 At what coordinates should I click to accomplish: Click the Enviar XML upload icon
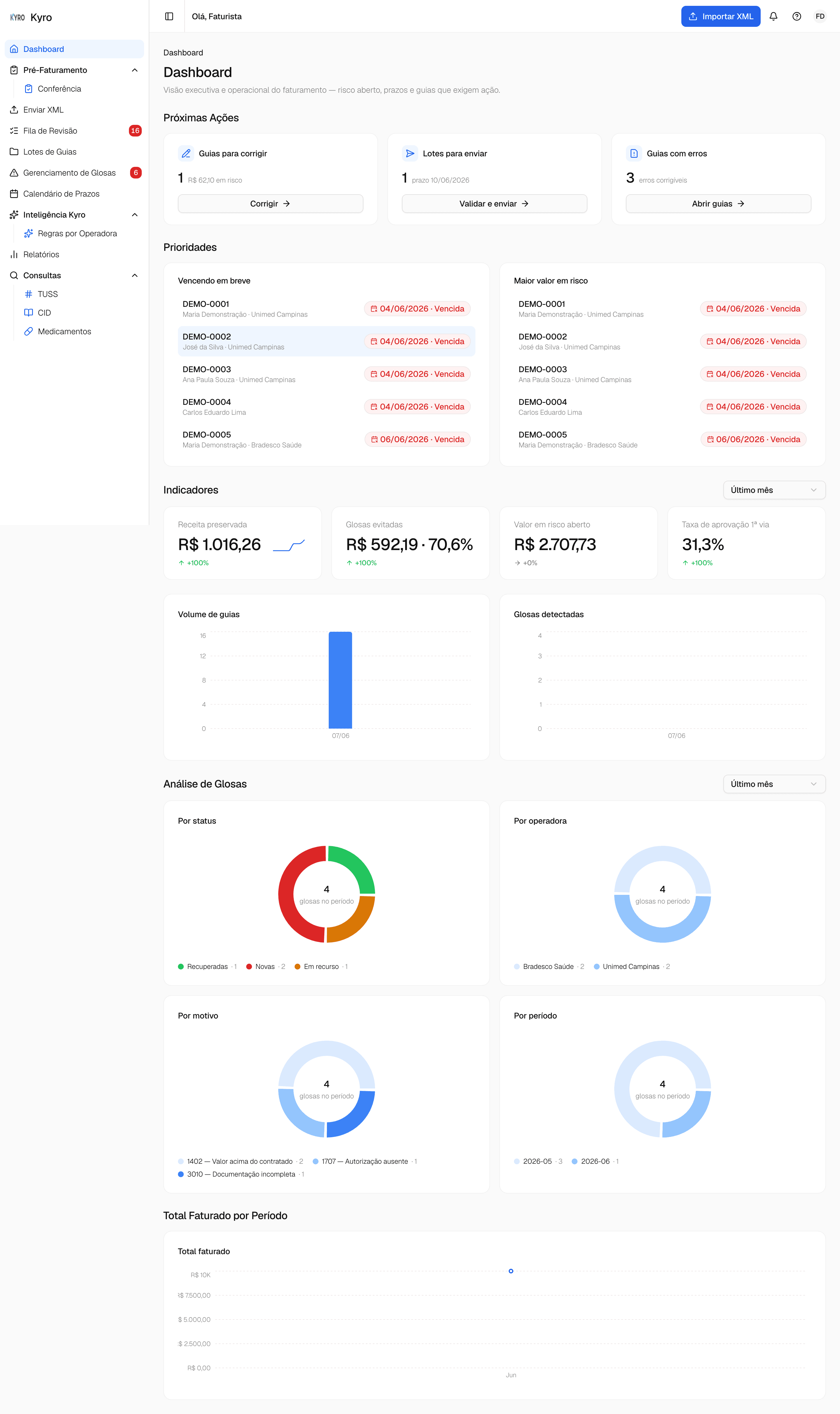click(14, 110)
